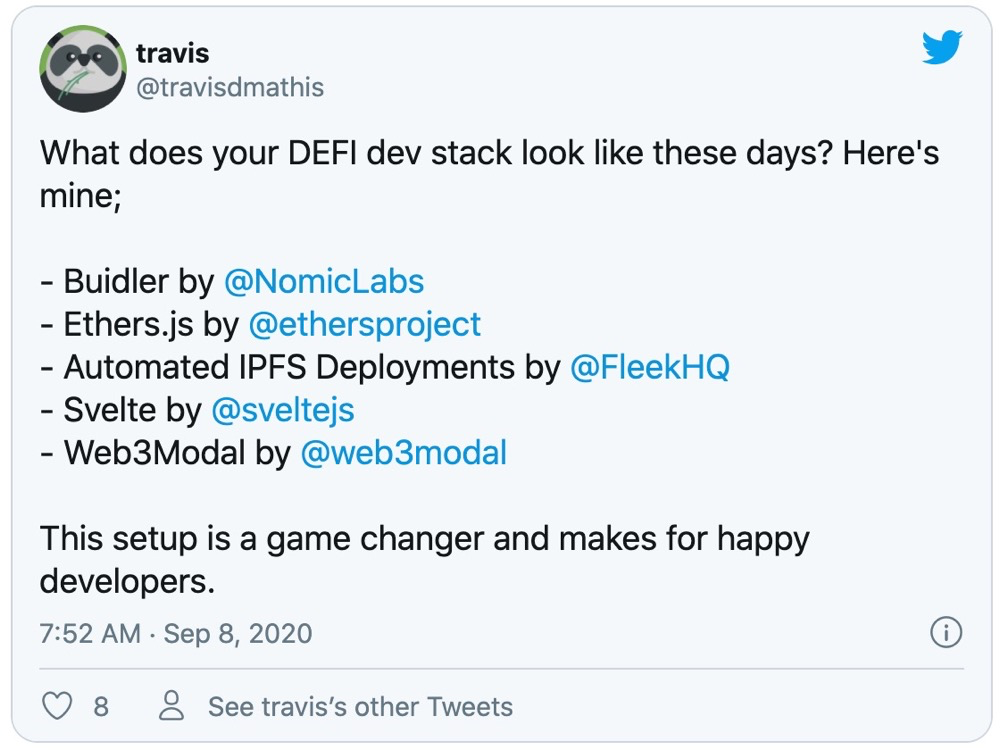Viewport: 1000px width, 750px height.
Task: Open the @travisdmathis handle
Action: tap(230, 87)
